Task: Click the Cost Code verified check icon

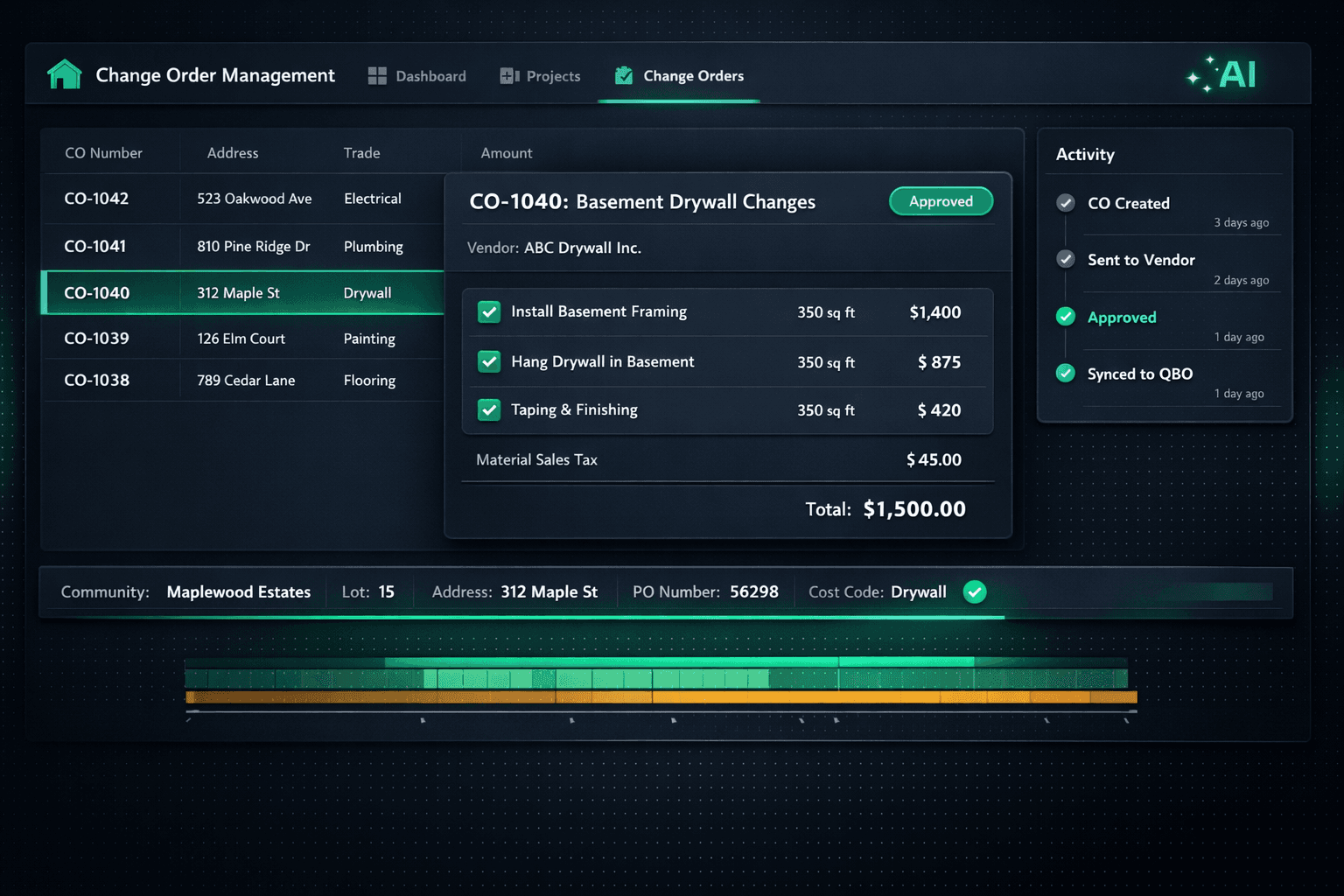Action: [x=975, y=592]
